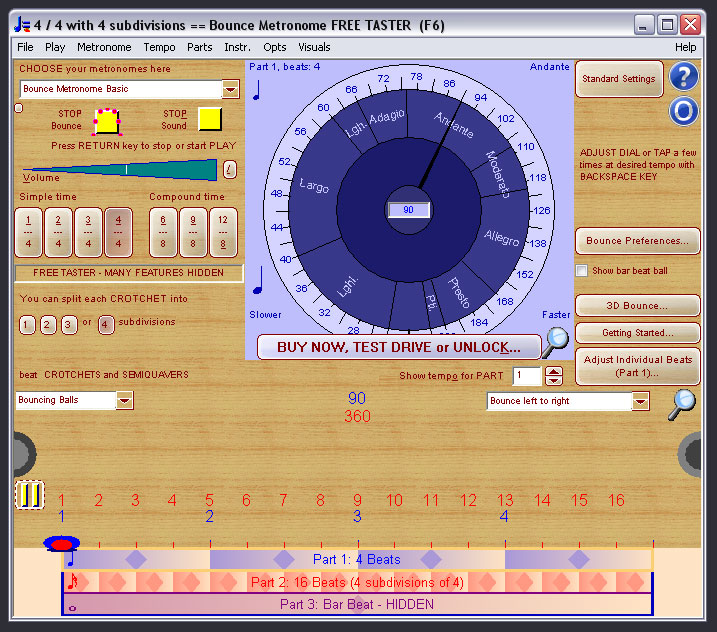
Task: Click the dark round knob at right edge
Action: point(690,455)
